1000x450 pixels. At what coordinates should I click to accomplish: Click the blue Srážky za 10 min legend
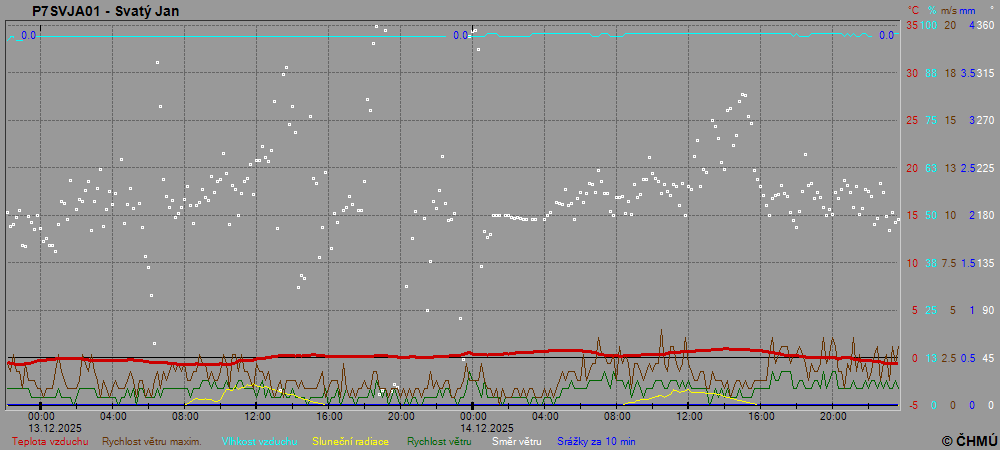pos(596,441)
